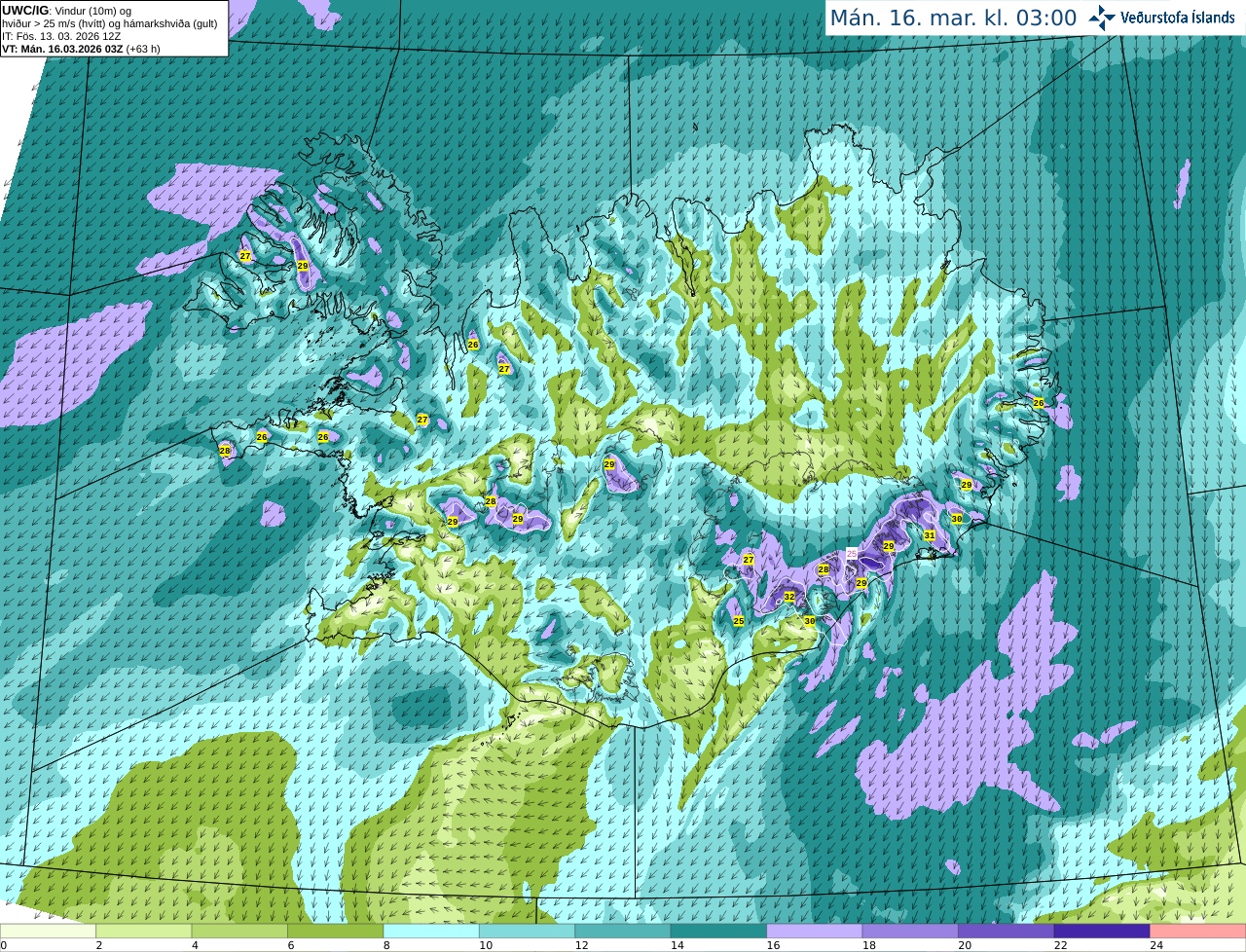Viewport: 1246px width, 952px height.
Task: Click the "UWC/IG: Vindur (10m) og" title line
Action: click(67, 11)
